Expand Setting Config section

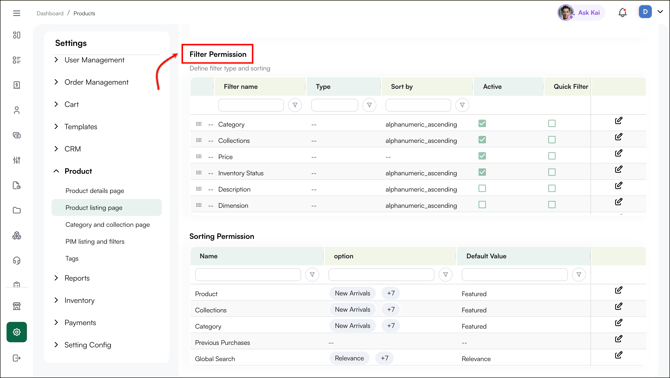82,345
